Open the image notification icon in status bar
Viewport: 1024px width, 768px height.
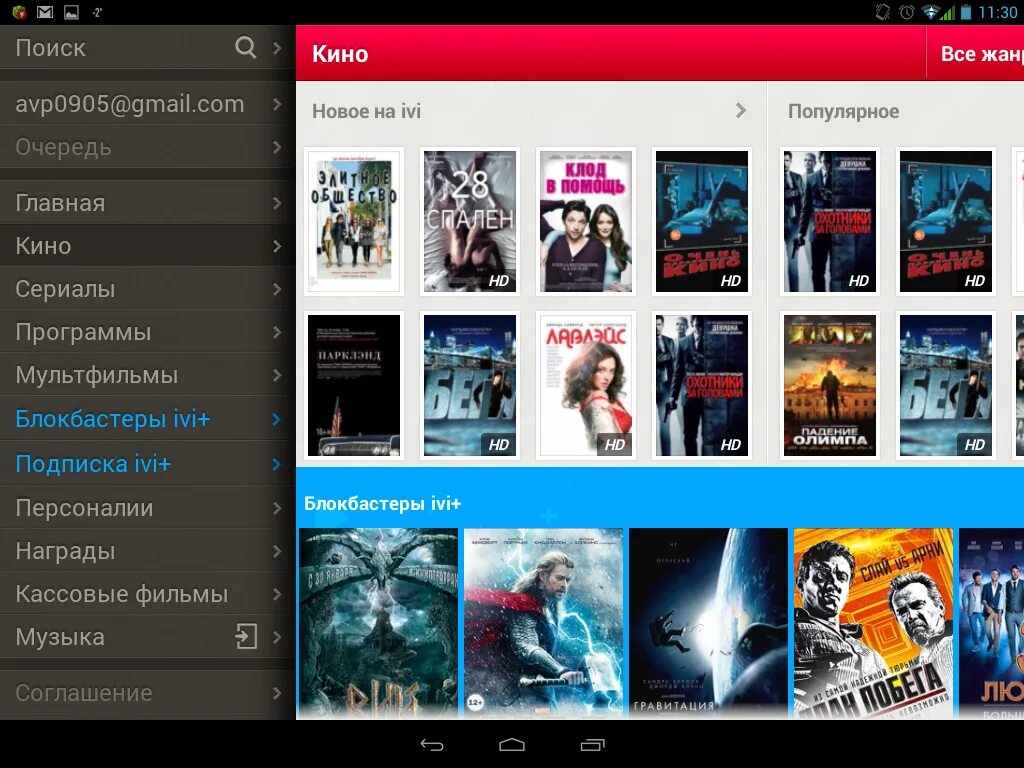coord(71,12)
